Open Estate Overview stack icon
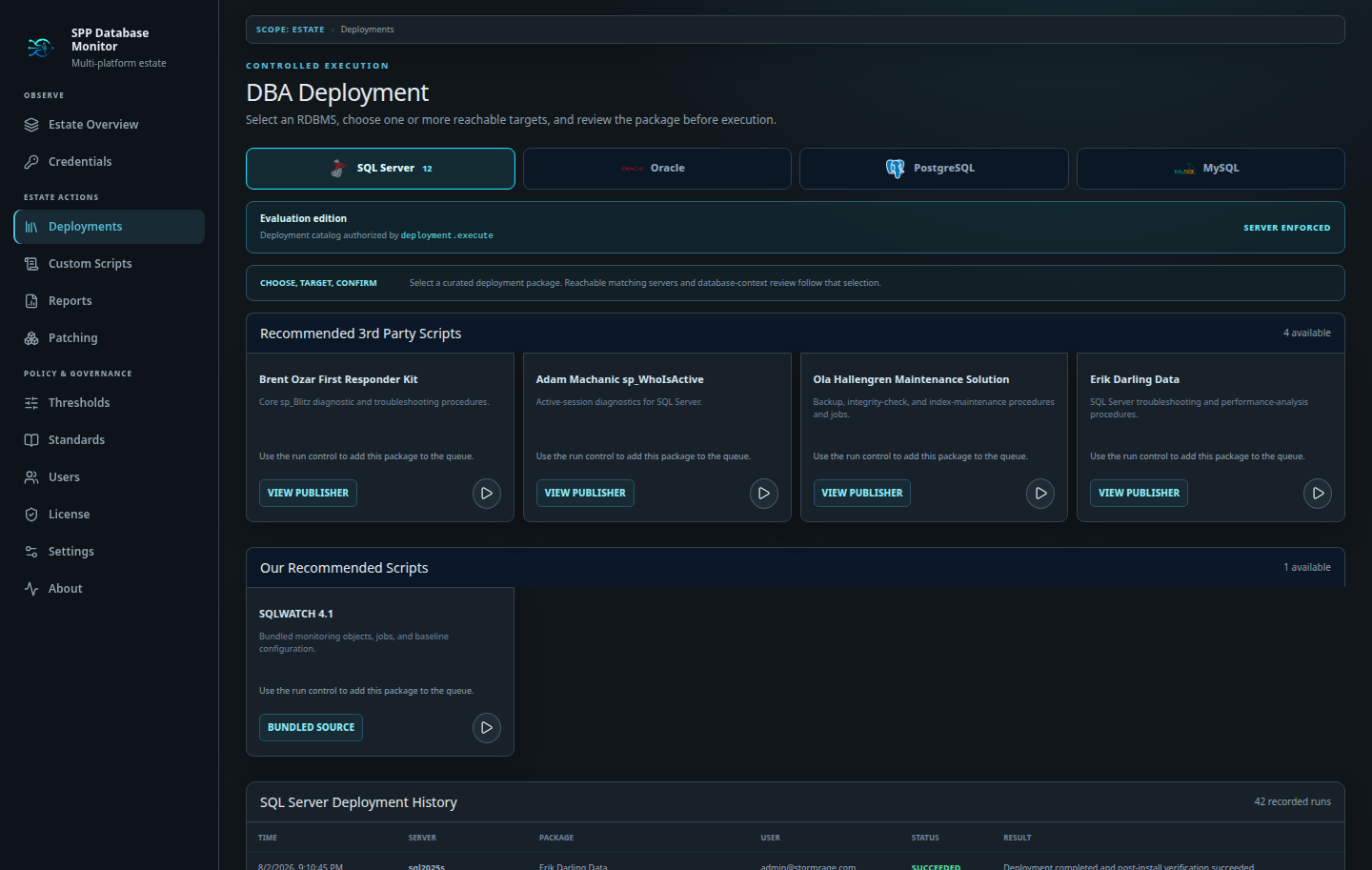The image size is (1372, 870). click(x=31, y=125)
